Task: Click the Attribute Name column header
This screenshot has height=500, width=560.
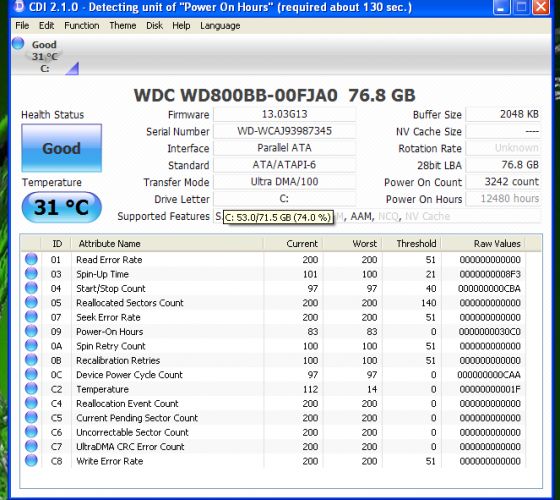Action: tap(167, 244)
